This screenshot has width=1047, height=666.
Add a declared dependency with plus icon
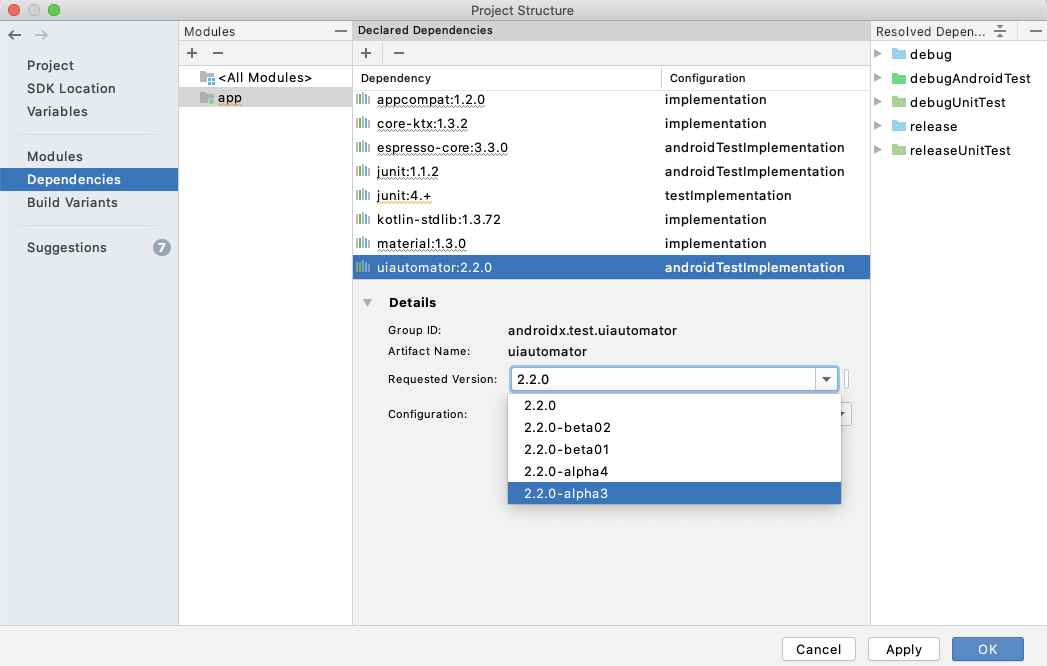[366, 53]
